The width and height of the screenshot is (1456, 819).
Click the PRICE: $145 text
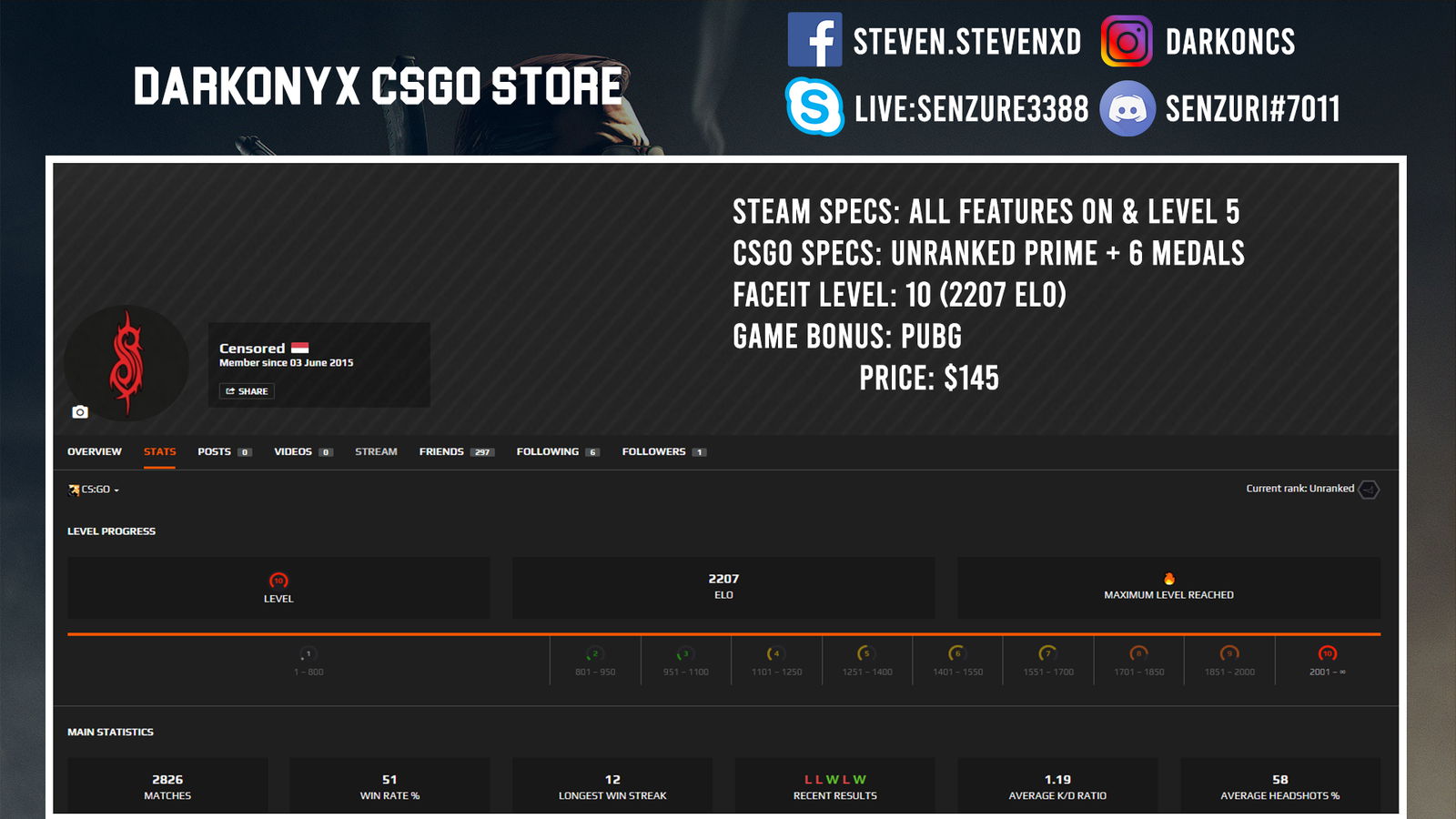[929, 378]
